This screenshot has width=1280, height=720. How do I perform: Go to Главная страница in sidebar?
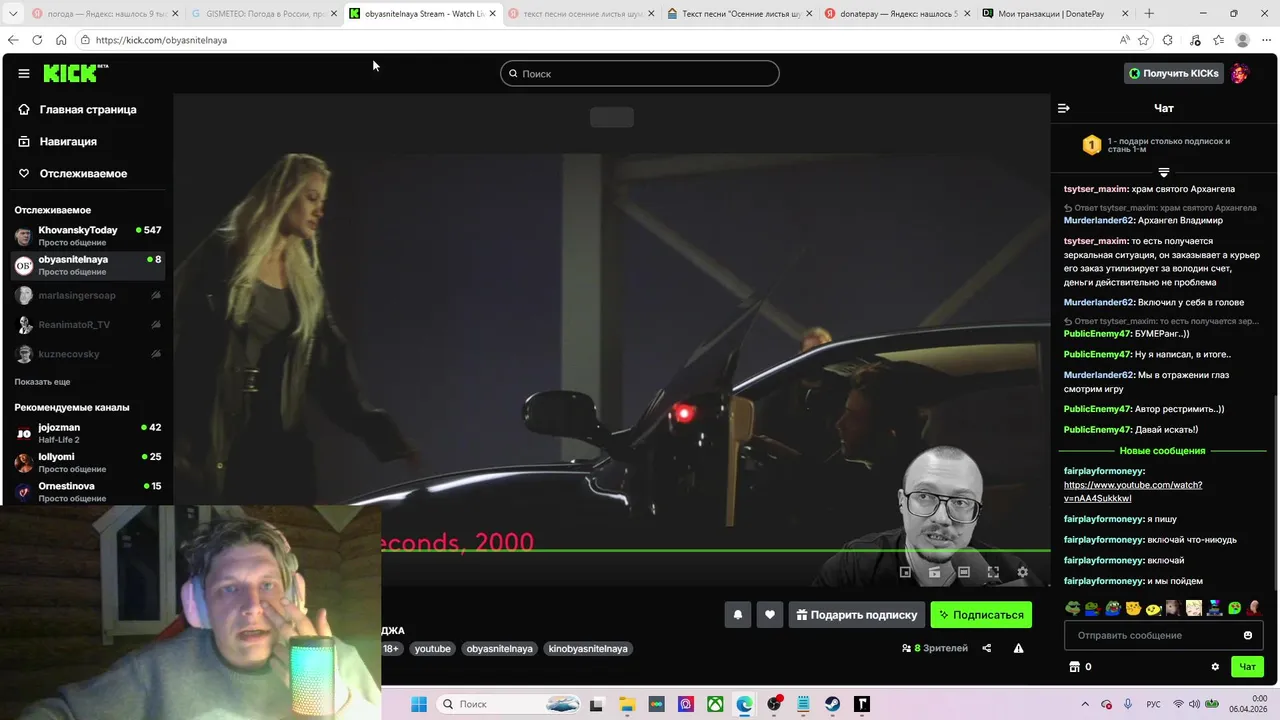pyautogui.click(x=86, y=109)
